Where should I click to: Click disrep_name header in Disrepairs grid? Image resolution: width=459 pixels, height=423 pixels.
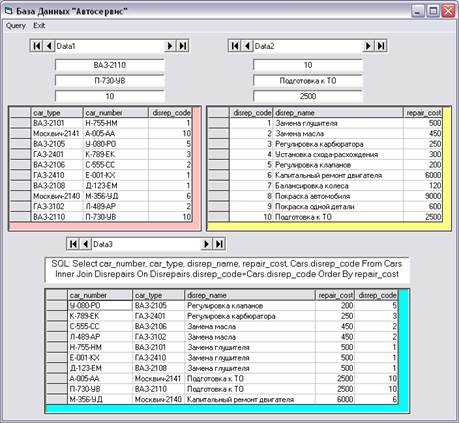point(338,113)
